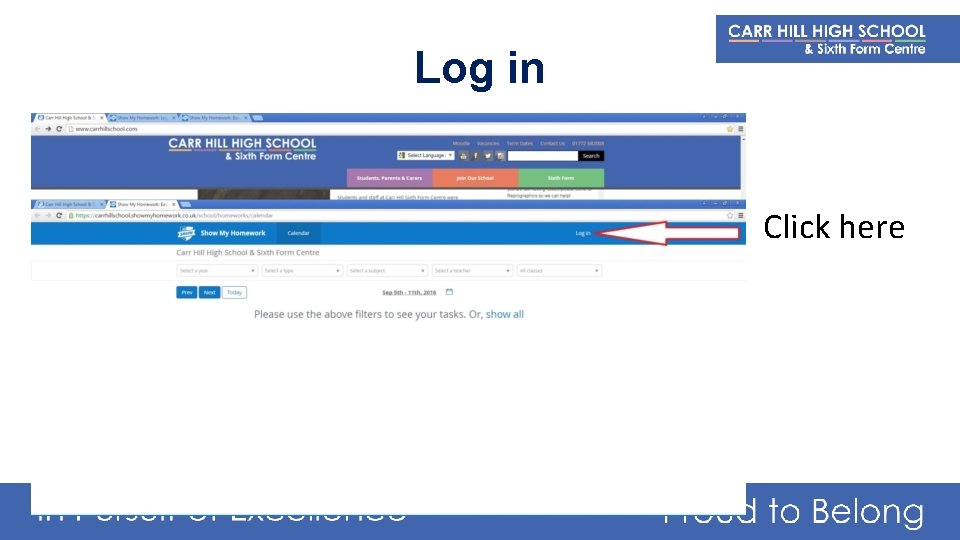This screenshot has width=960, height=540.
Task: Go forward in the carrhillschool.com window
Action: pyautogui.click(x=48, y=129)
